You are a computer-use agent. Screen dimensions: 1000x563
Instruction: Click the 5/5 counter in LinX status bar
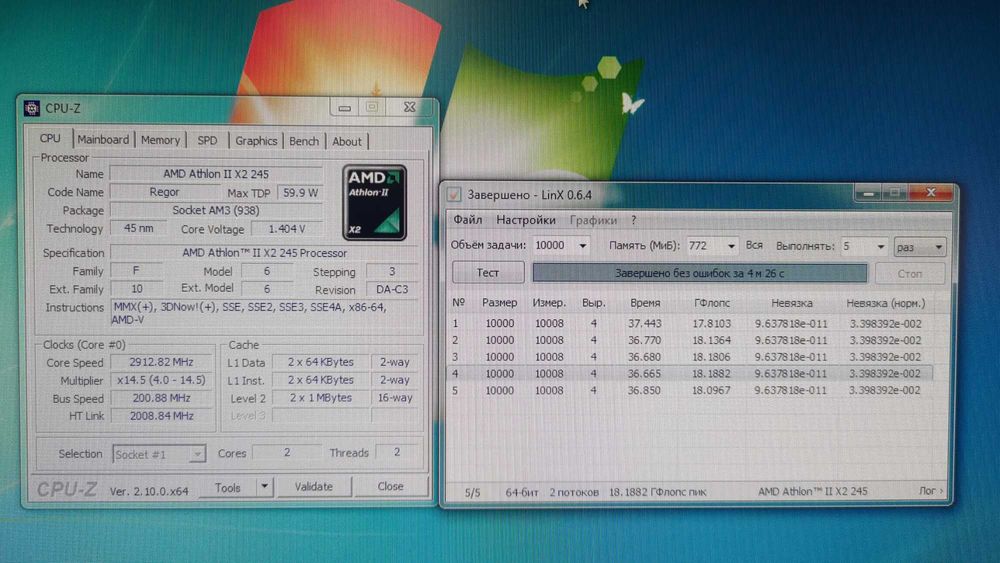point(472,492)
